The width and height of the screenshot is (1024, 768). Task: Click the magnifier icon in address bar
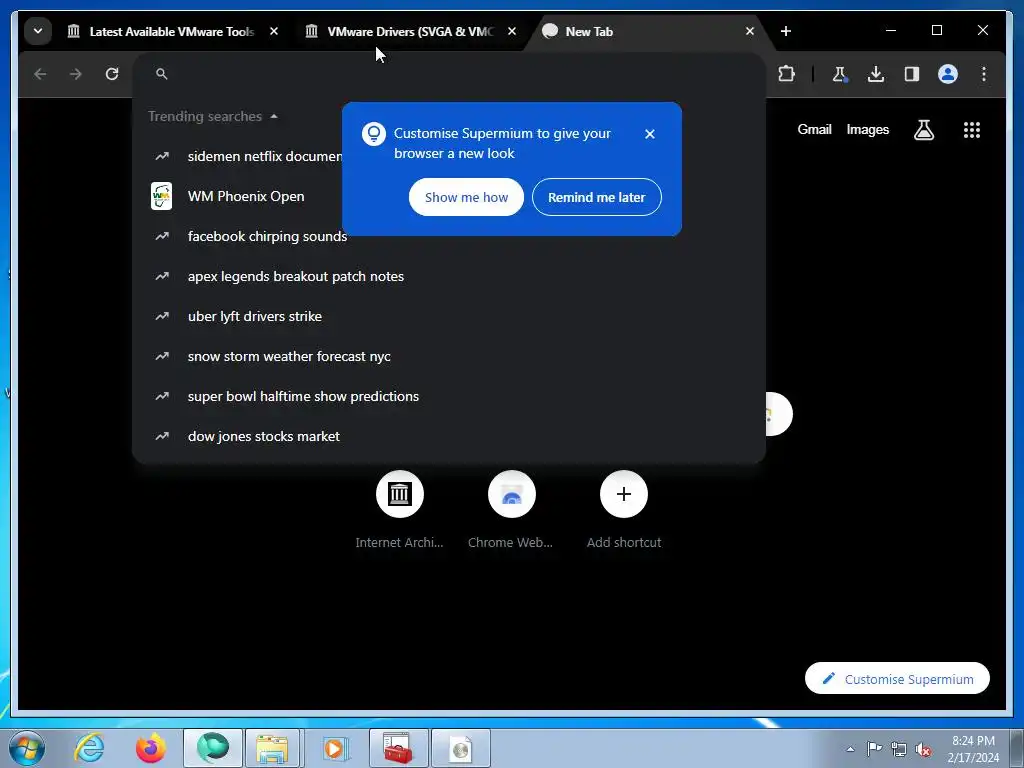[x=162, y=74]
